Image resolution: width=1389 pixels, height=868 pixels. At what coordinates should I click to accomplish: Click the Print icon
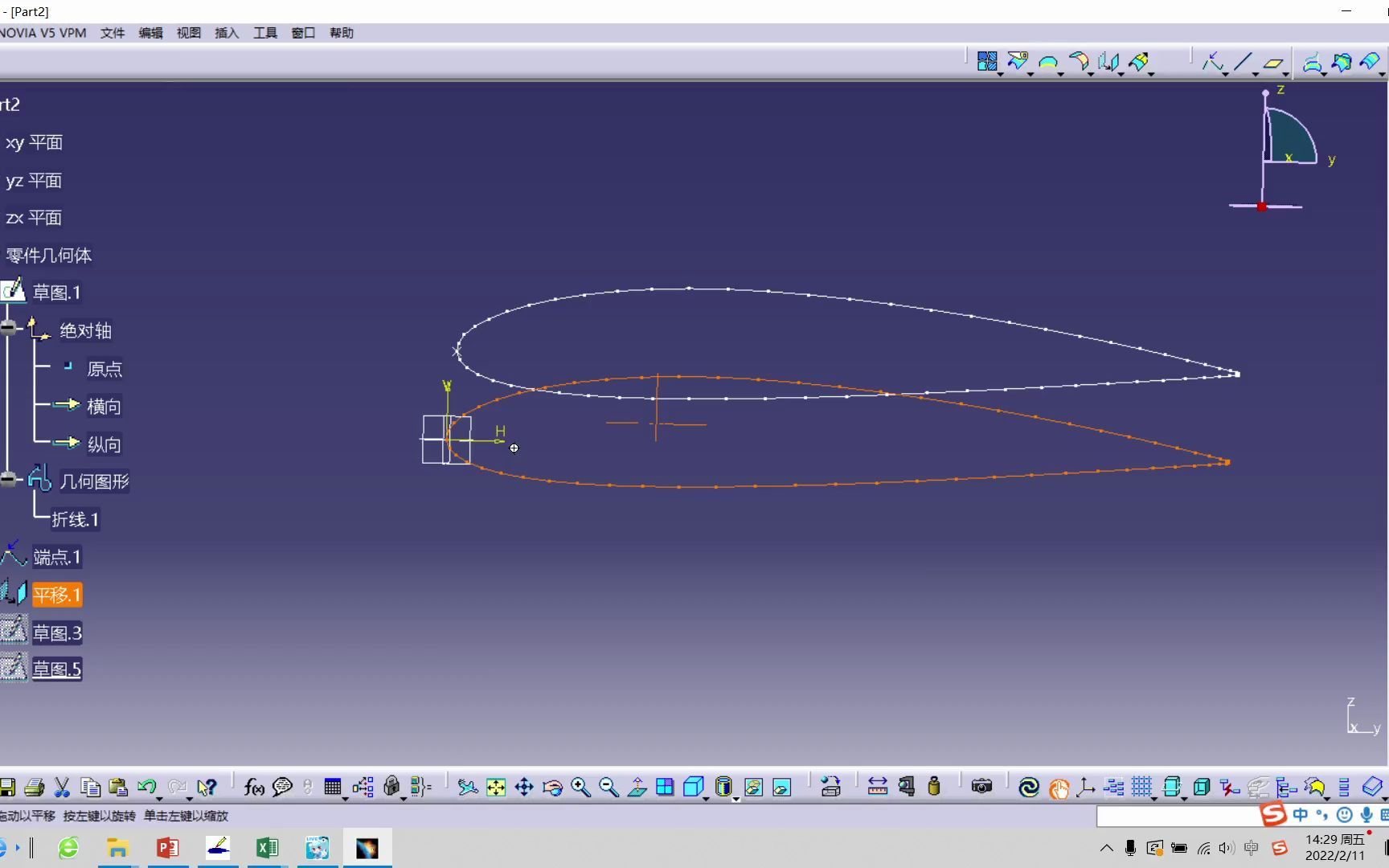(x=34, y=787)
